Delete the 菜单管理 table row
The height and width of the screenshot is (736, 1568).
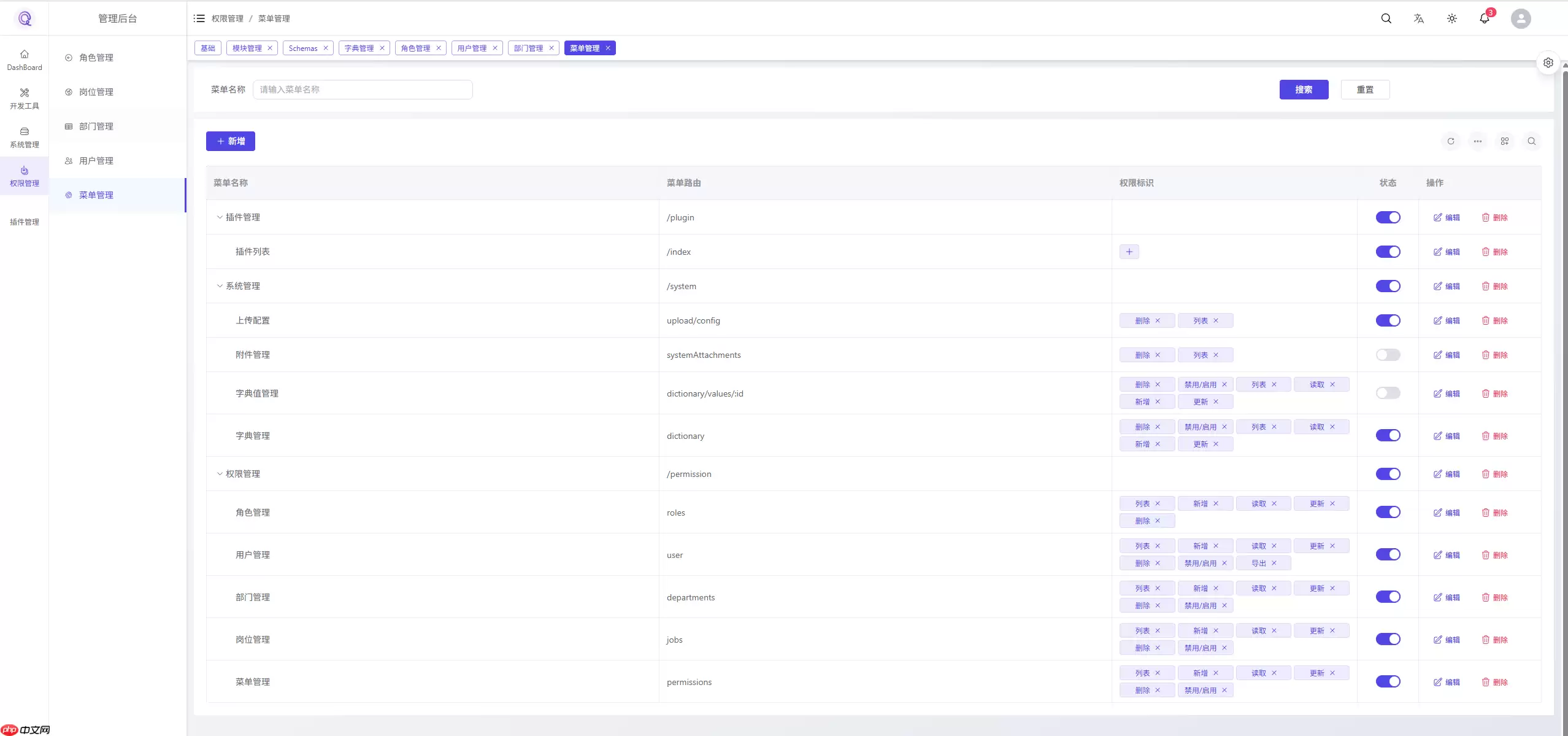[x=1494, y=682]
